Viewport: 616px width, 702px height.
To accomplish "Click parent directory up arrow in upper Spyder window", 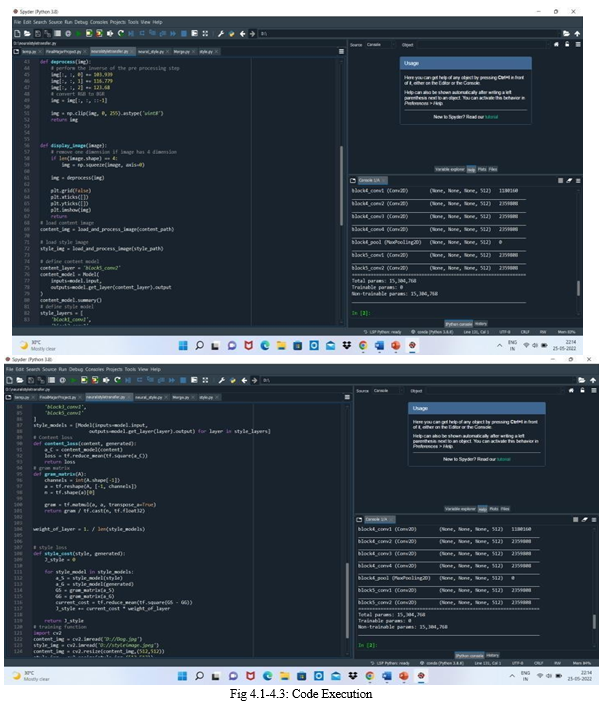I will [577, 34].
